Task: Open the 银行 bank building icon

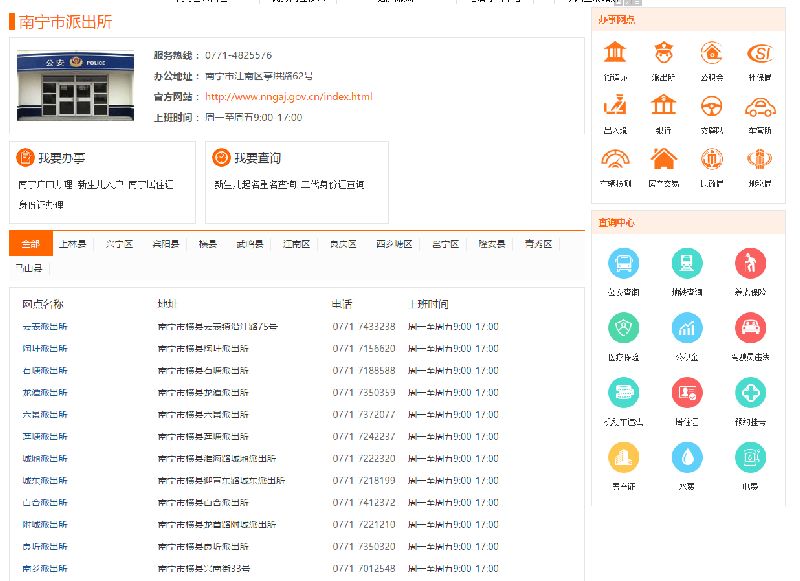Action: click(x=663, y=106)
